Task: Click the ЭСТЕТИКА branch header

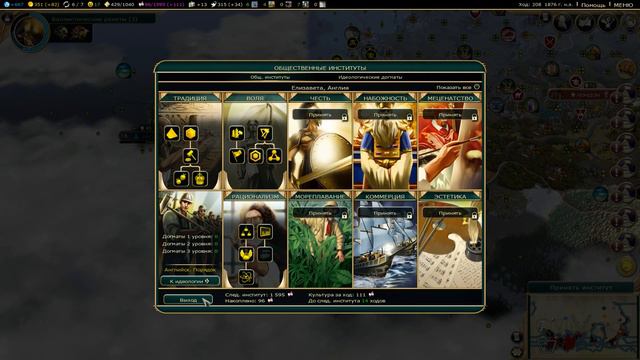Action: click(450, 196)
